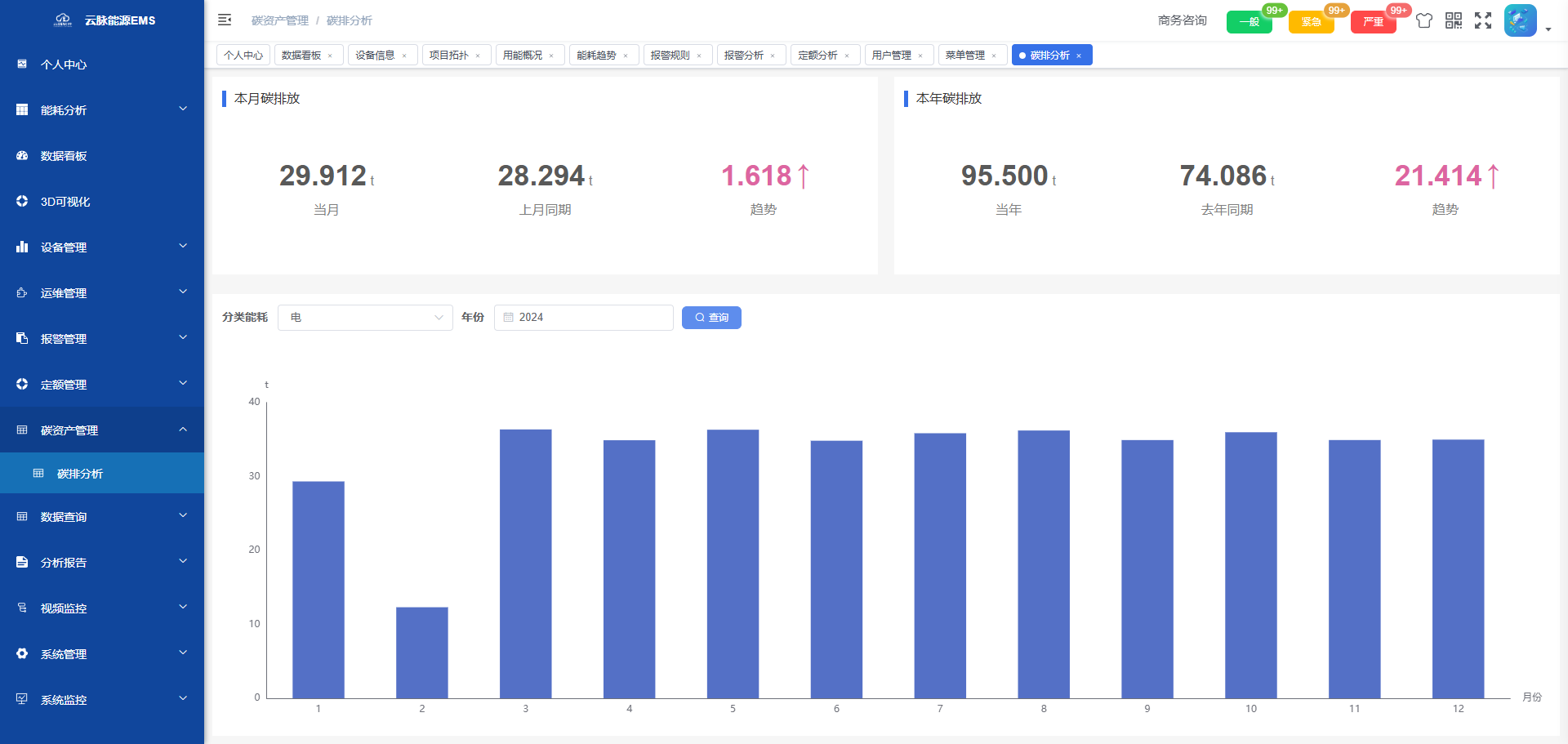
Task: Click the 设备管理 bar chart icon
Action: [x=22, y=247]
